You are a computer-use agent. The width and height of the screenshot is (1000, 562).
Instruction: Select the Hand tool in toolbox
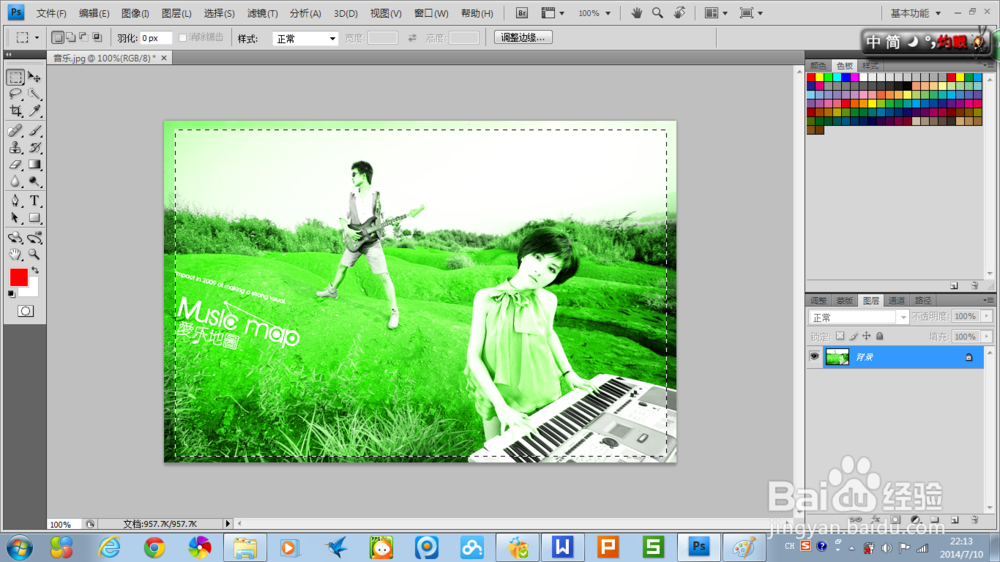(15, 255)
